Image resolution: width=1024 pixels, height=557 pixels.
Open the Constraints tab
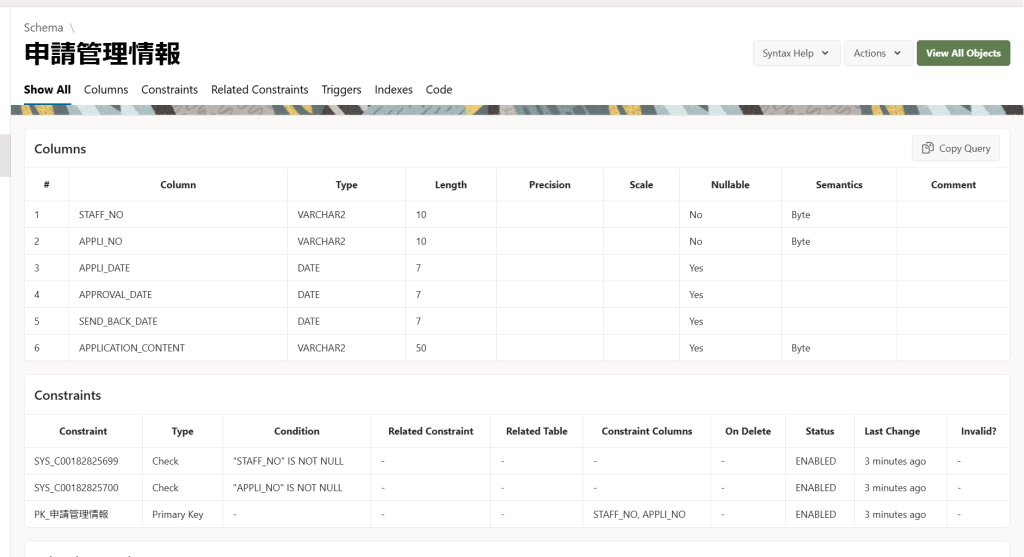[x=169, y=90]
